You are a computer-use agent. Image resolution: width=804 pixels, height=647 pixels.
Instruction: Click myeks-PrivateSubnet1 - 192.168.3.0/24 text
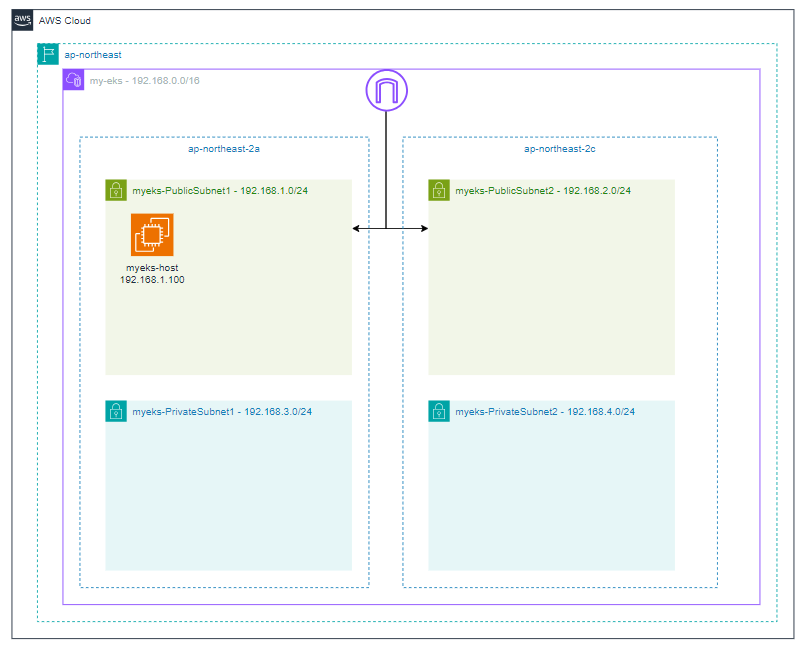pos(222,412)
